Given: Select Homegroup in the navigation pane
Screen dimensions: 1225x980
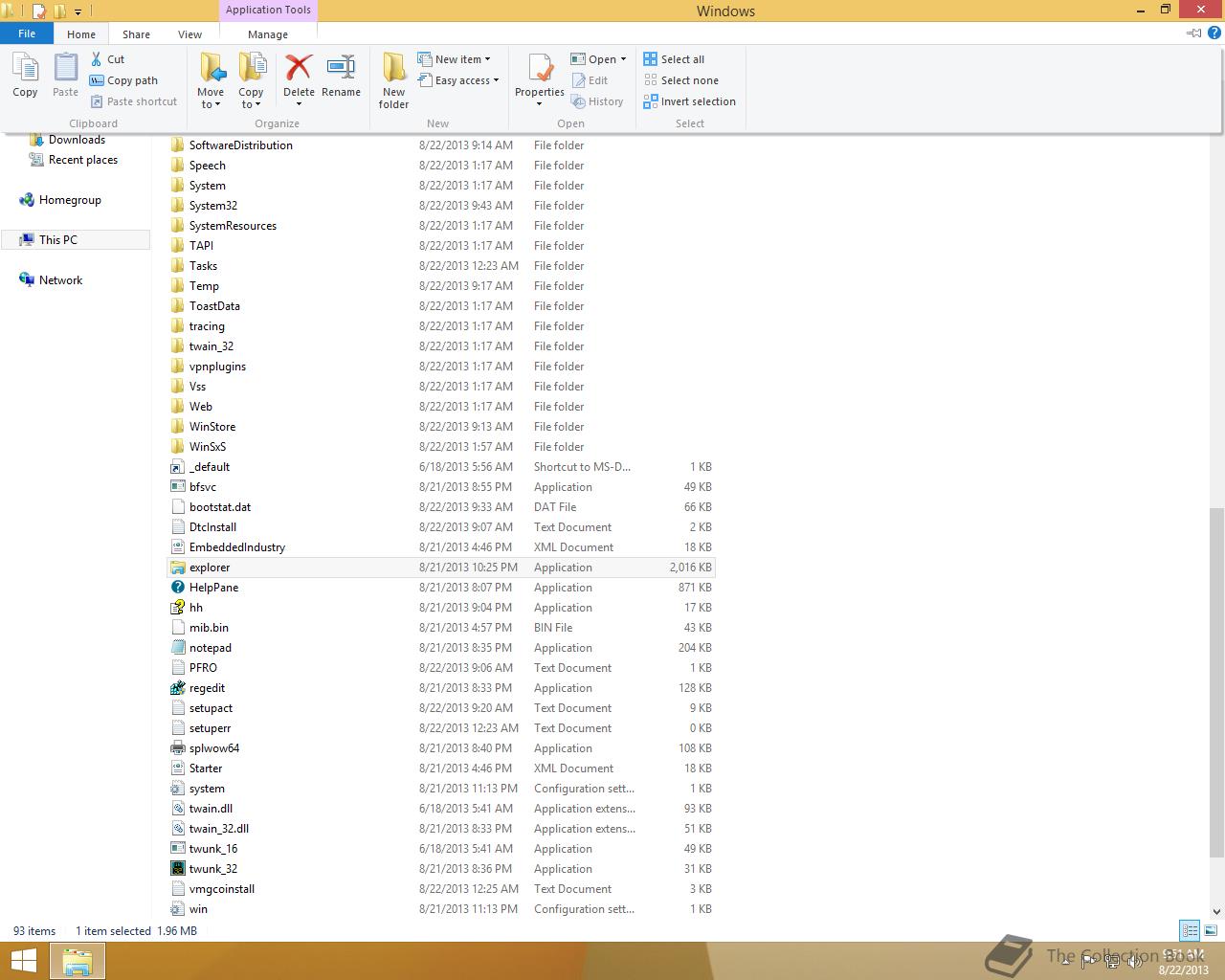Looking at the screenshot, I should [x=70, y=200].
